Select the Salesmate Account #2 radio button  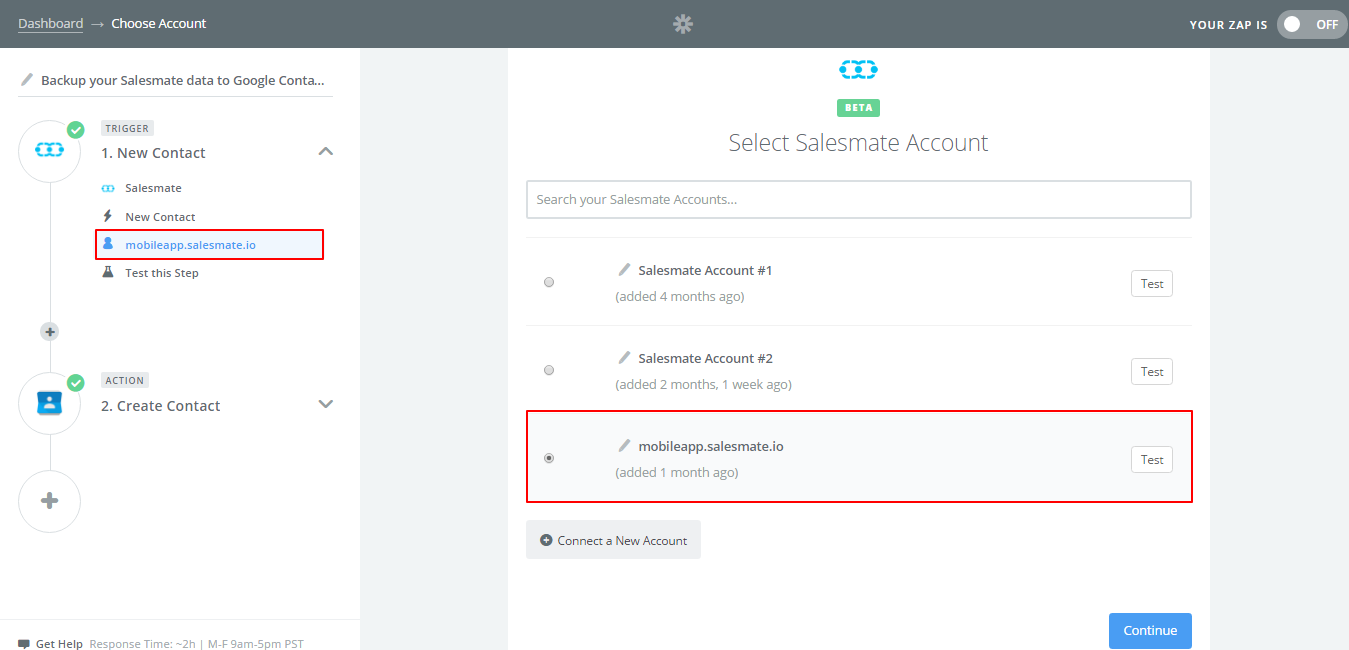(x=549, y=370)
